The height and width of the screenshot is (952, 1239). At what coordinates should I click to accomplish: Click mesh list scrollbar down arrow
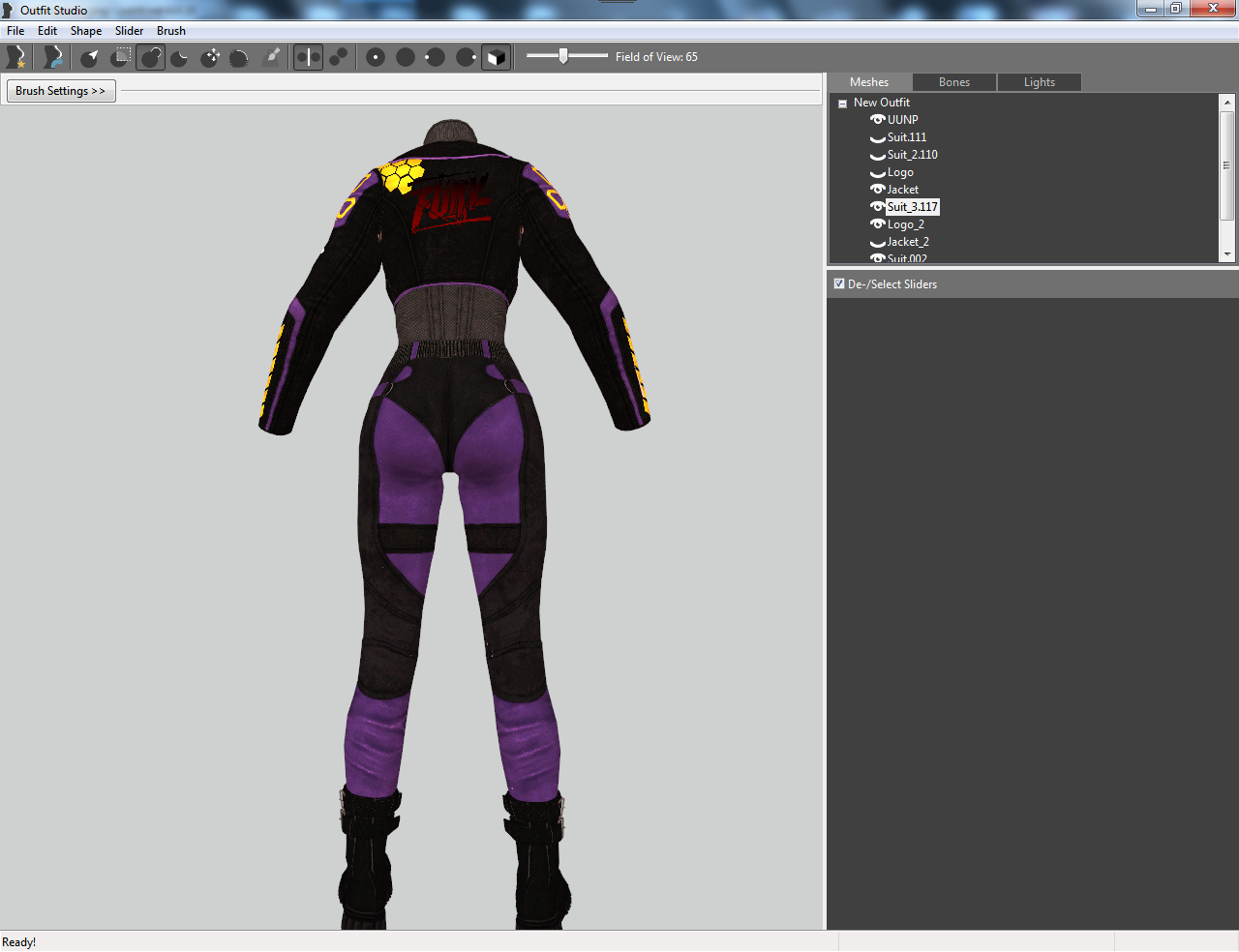pyautogui.click(x=1227, y=254)
